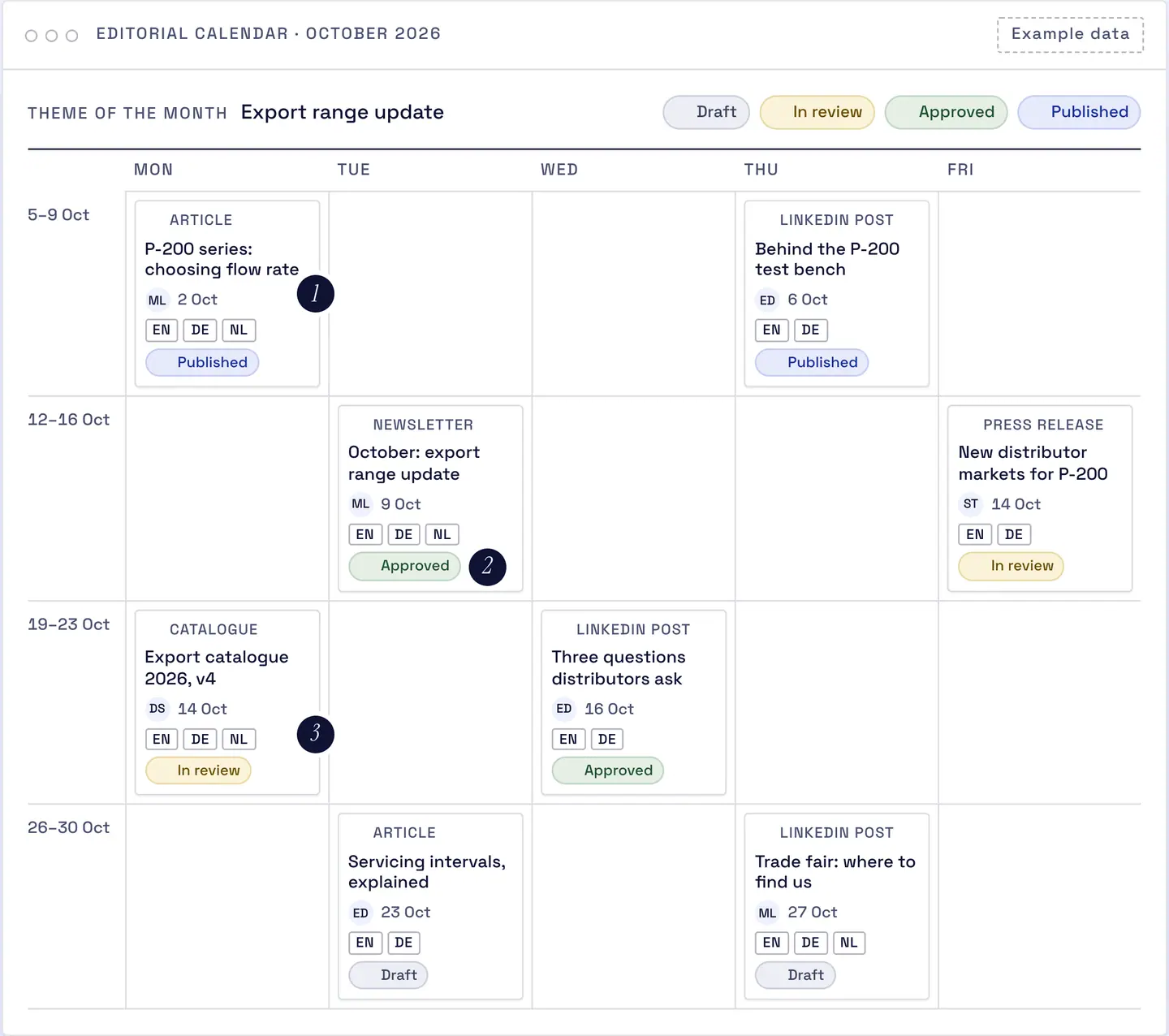The width and height of the screenshot is (1169, 1036).
Task: Click the '6 Oct' date on the test bench post
Action: tap(808, 300)
